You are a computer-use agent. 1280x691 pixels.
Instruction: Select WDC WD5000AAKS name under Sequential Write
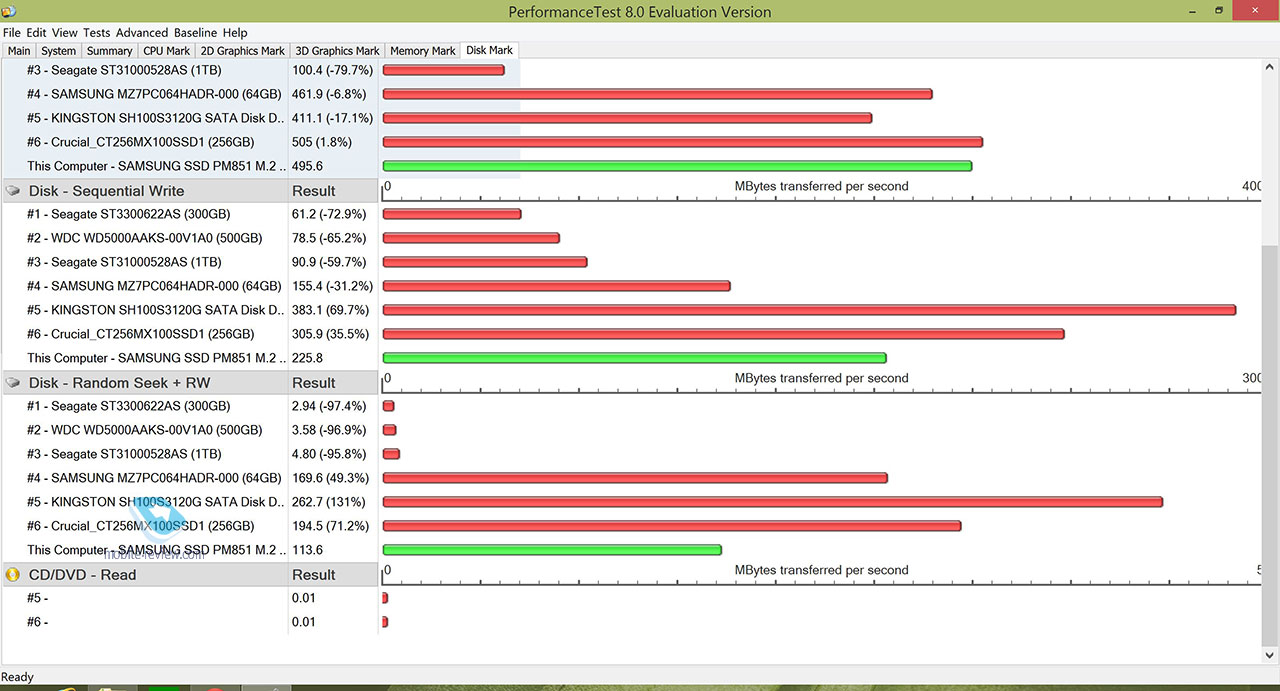[145, 238]
